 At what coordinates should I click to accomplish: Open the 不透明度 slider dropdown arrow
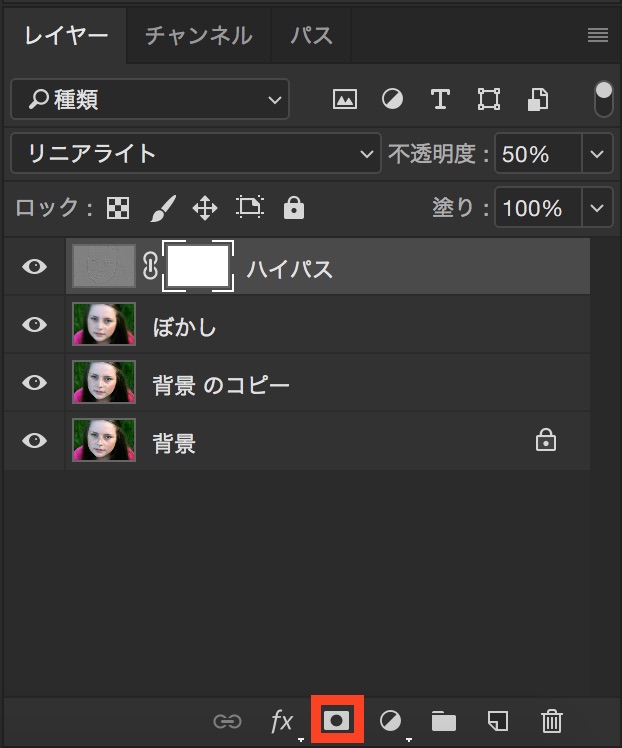[x=597, y=153]
